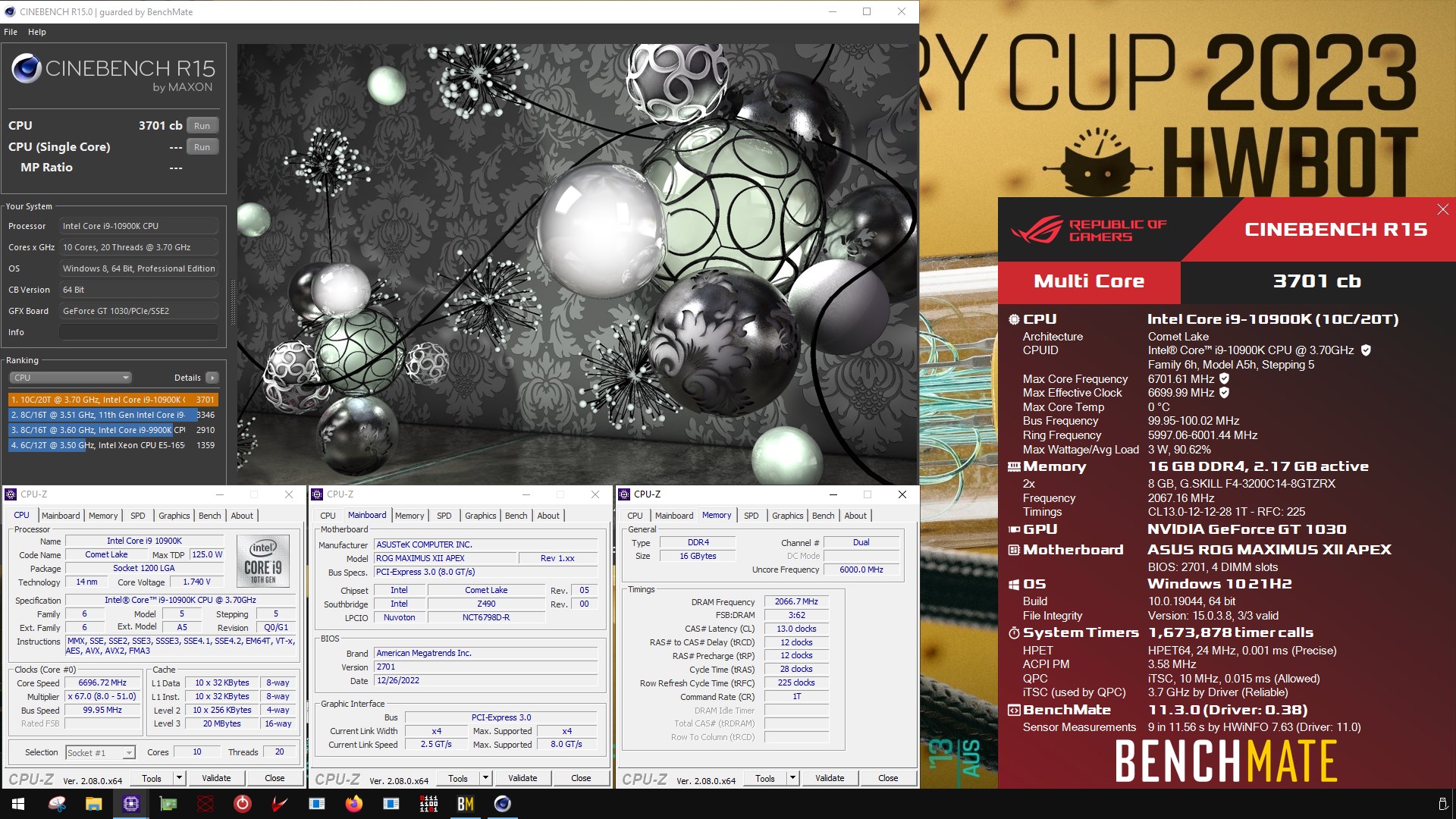Image resolution: width=1456 pixels, height=819 pixels.
Task: Open Firefox from the taskbar
Action: tap(353, 804)
